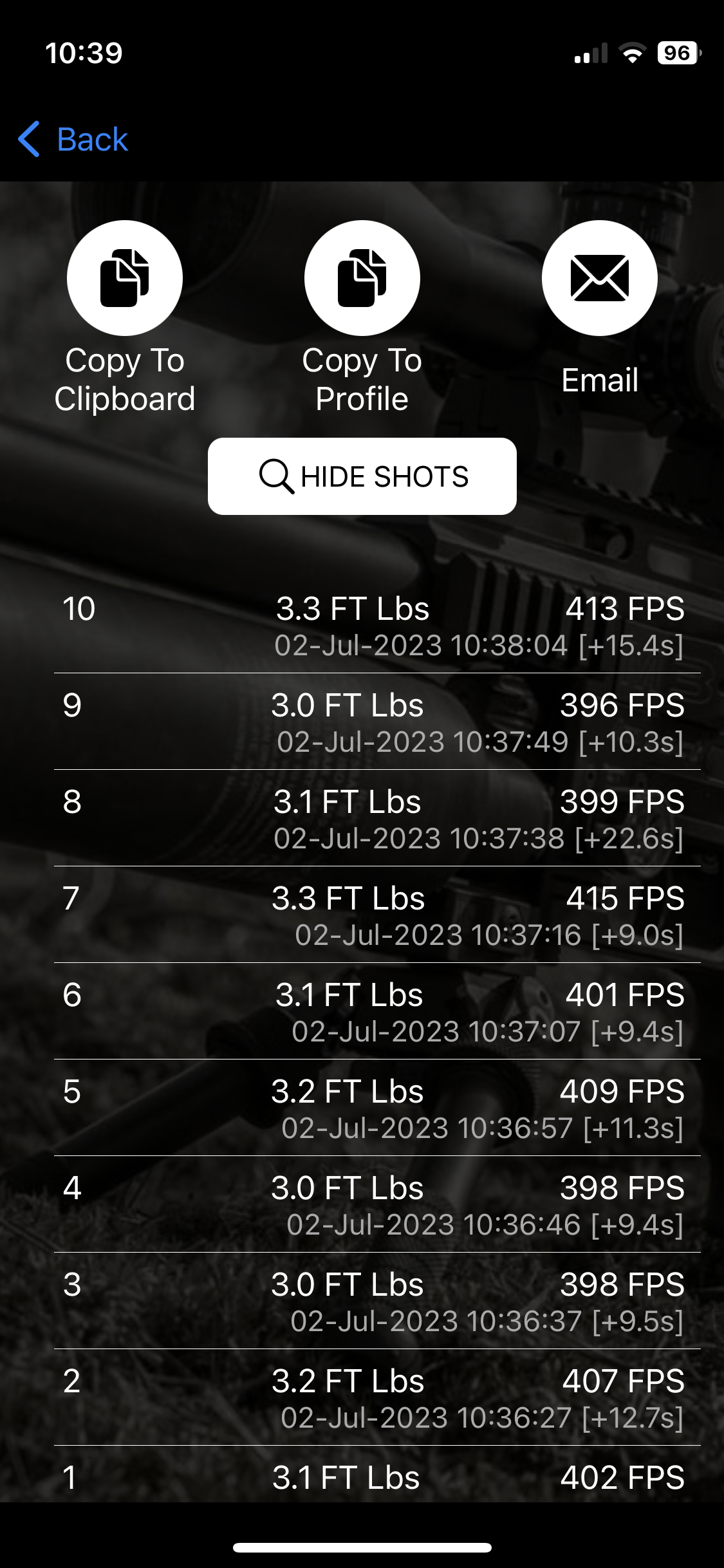The image size is (724, 1568).
Task: Choose shot 7 row showing 415 FPS
Action: (x=377, y=915)
